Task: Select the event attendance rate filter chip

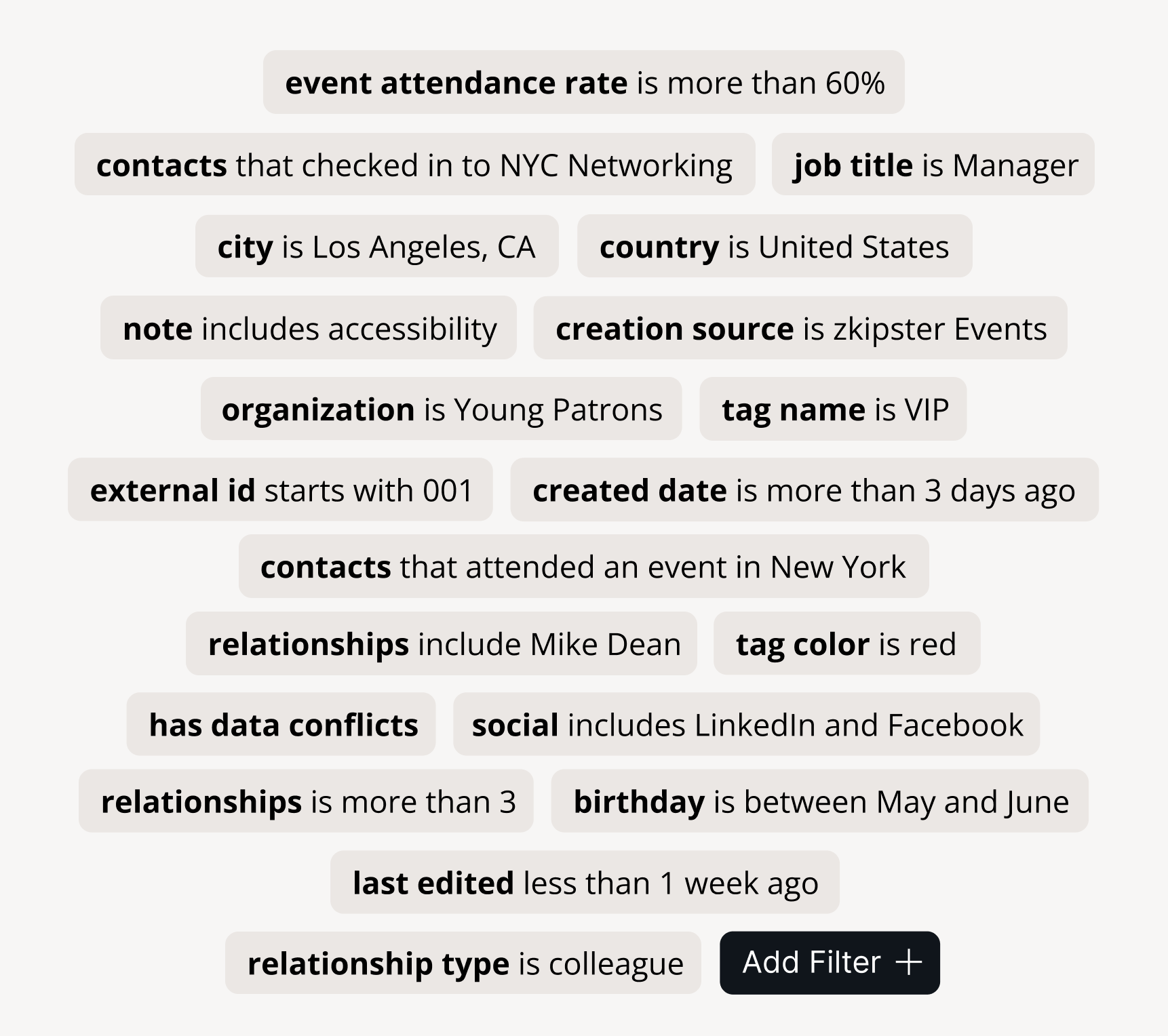Action: pos(583,83)
